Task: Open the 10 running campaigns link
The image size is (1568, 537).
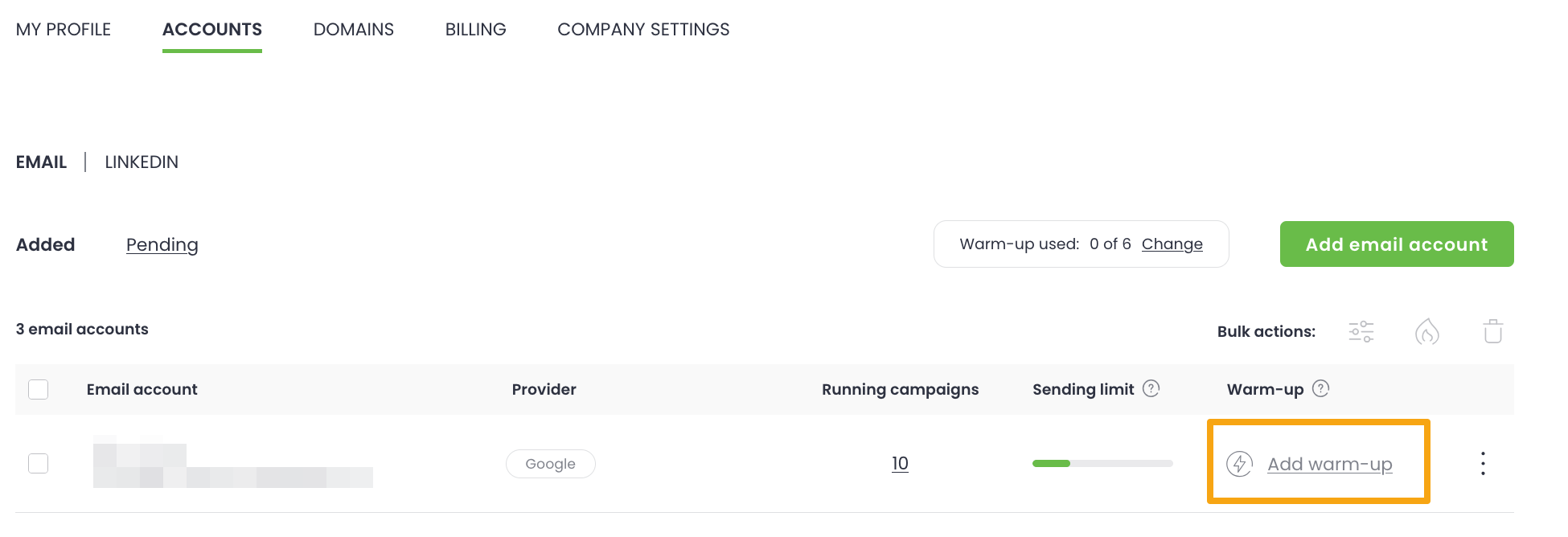Action: click(x=900, y=464)
